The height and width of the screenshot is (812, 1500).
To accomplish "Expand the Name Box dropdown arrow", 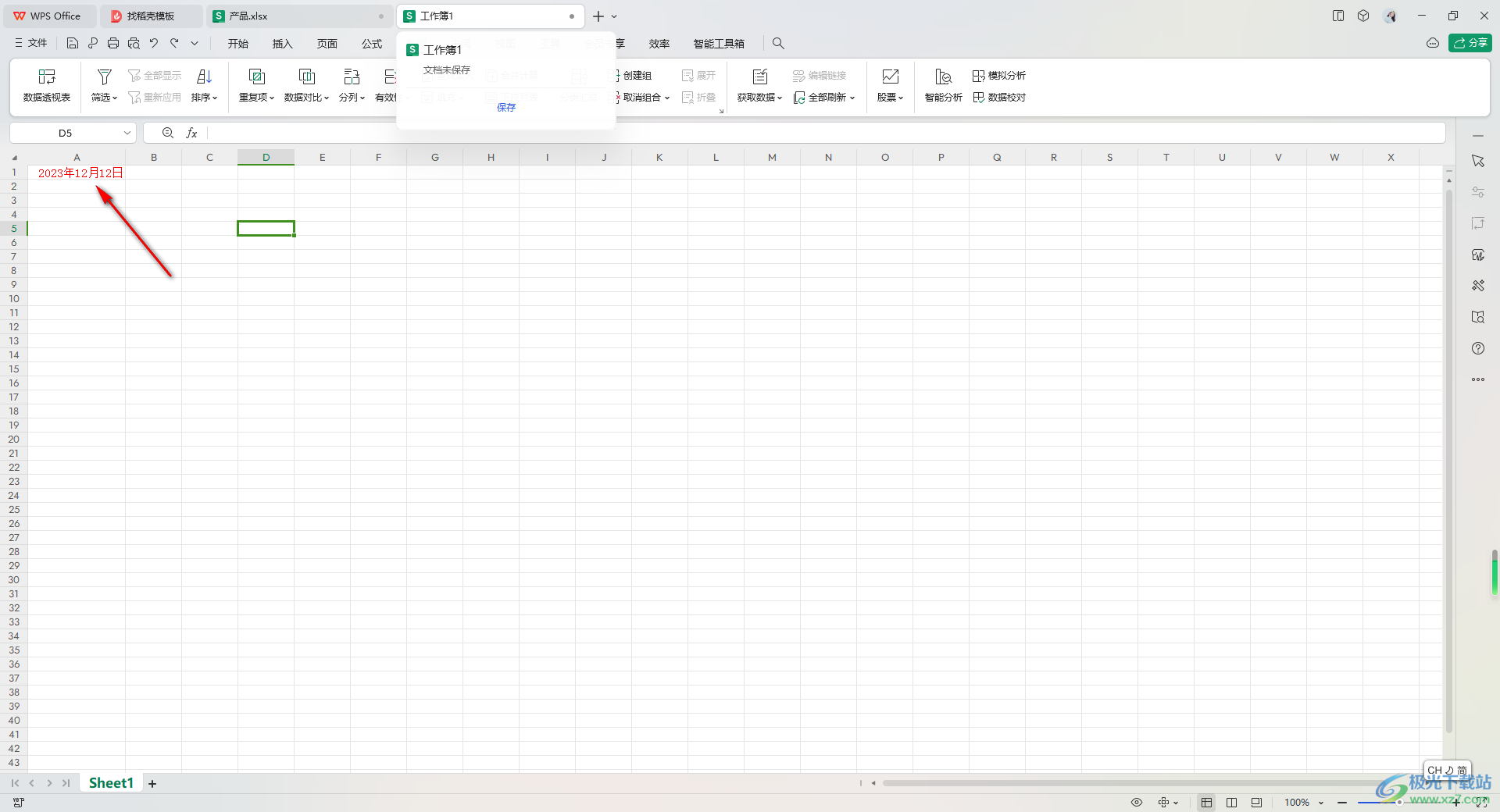I will [127, 134].
